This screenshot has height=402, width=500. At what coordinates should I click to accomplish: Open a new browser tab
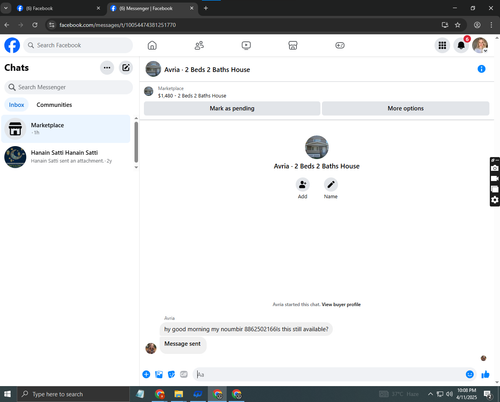[206, 8]
